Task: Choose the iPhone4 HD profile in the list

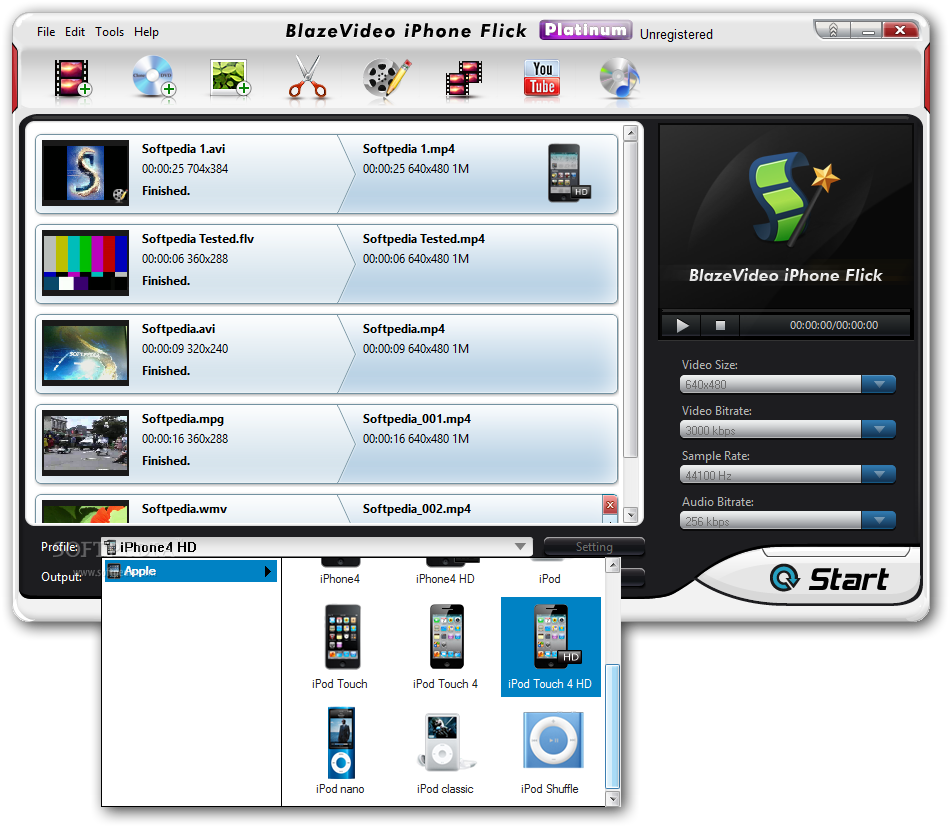Action: tap(445, 579)
